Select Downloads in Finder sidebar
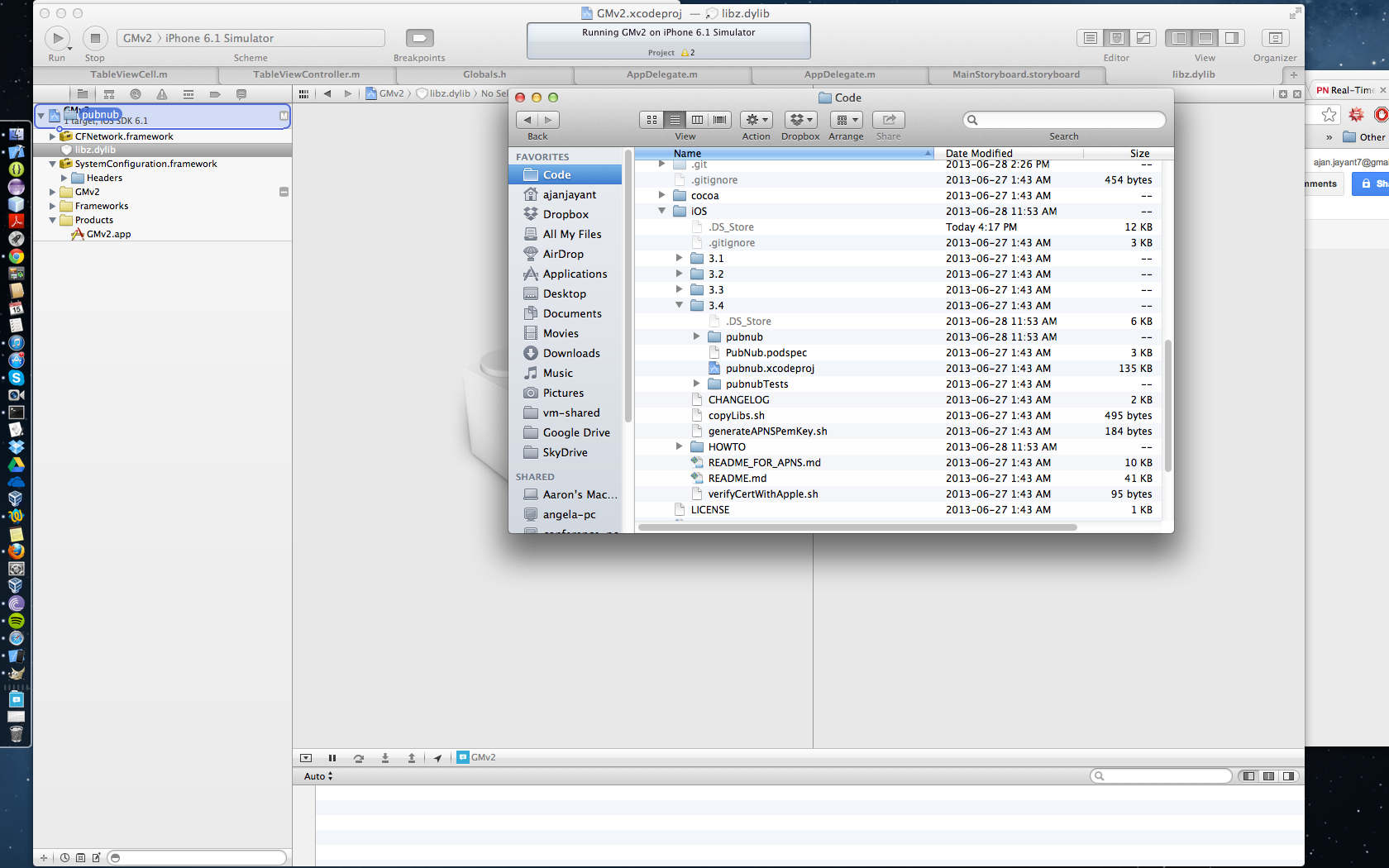Image resolution: width=1389 pixels, height=868 pixels. tap(570, 353)
